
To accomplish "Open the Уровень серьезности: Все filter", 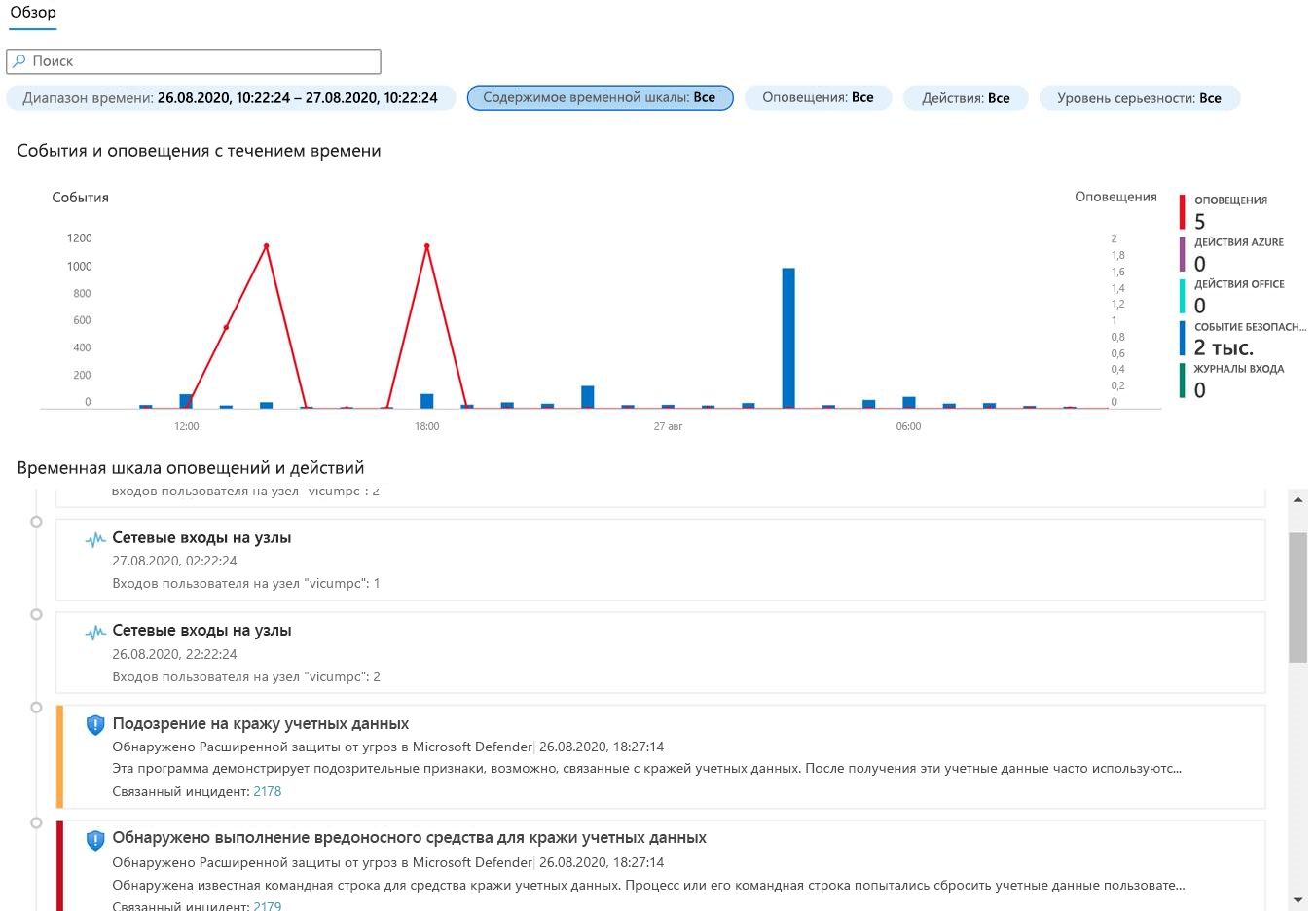I will (x=1139, y=98).
